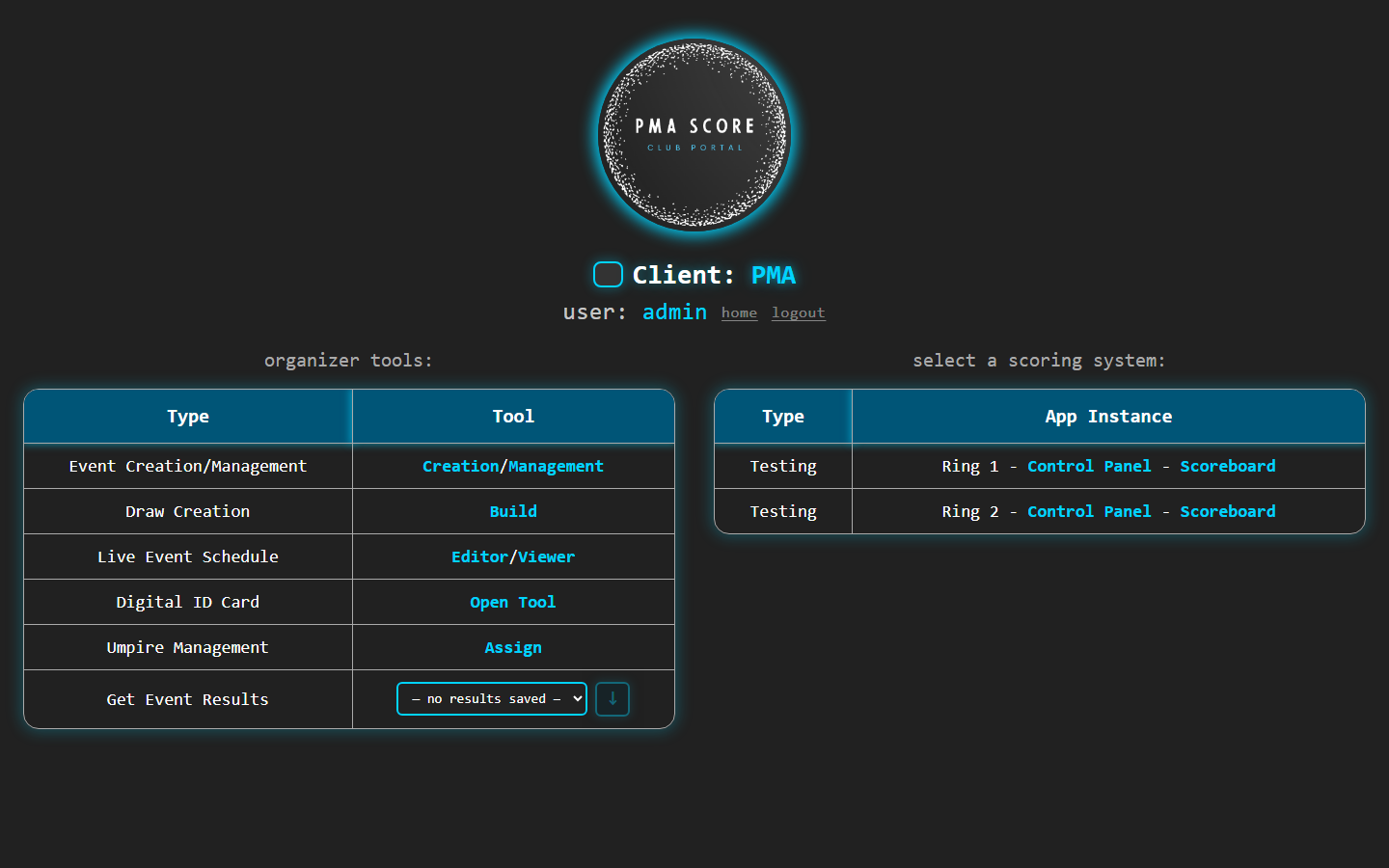Click the 'Ring 1' text
1389x868 pixels.
tap(969, 467)
